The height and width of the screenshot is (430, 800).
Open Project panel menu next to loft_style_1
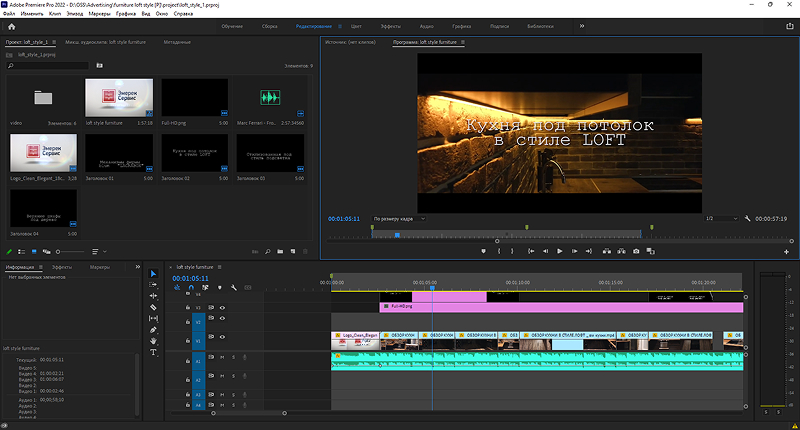tap(54, 42)
